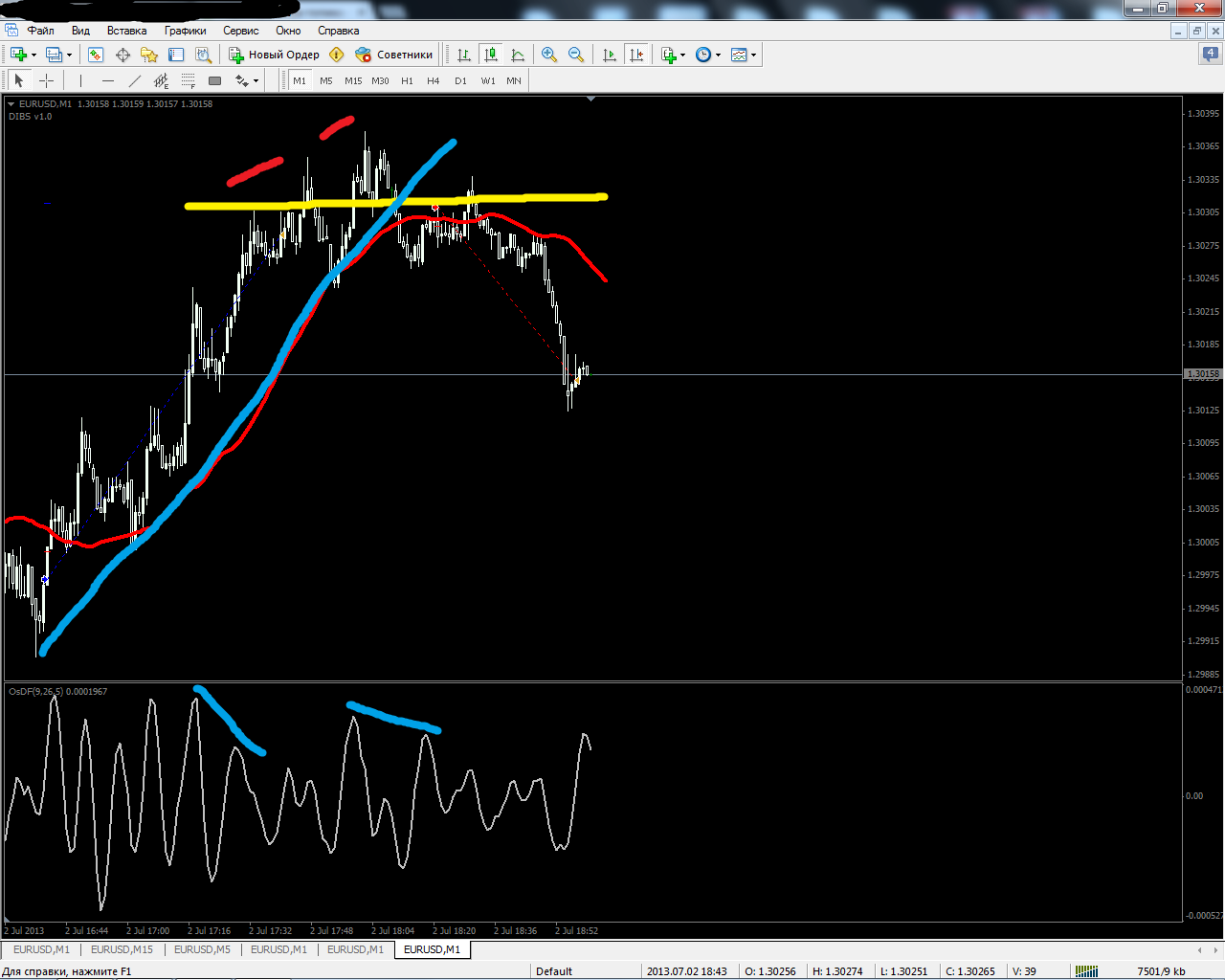Switch to the H4 timeframe

pos(434,80)
